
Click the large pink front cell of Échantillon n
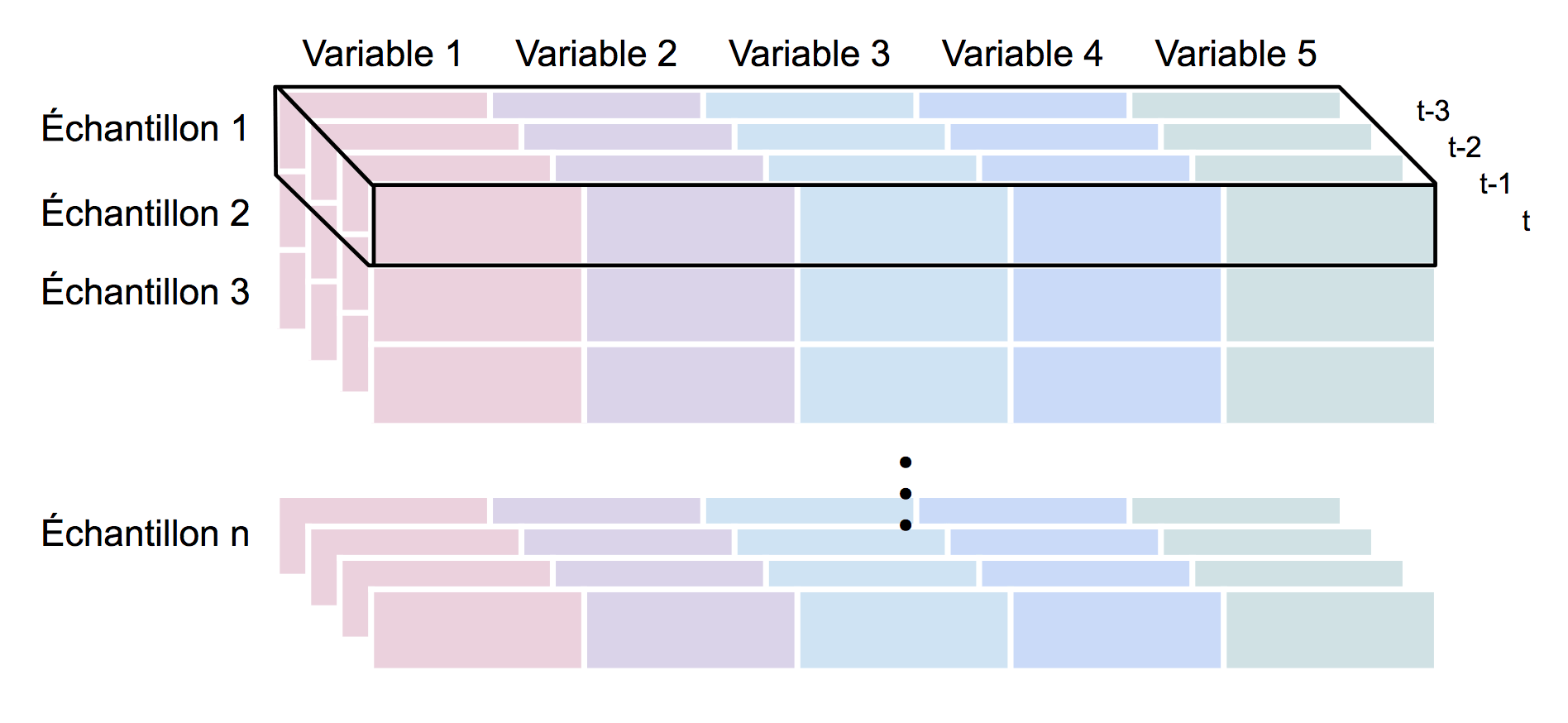coord(478,630)
